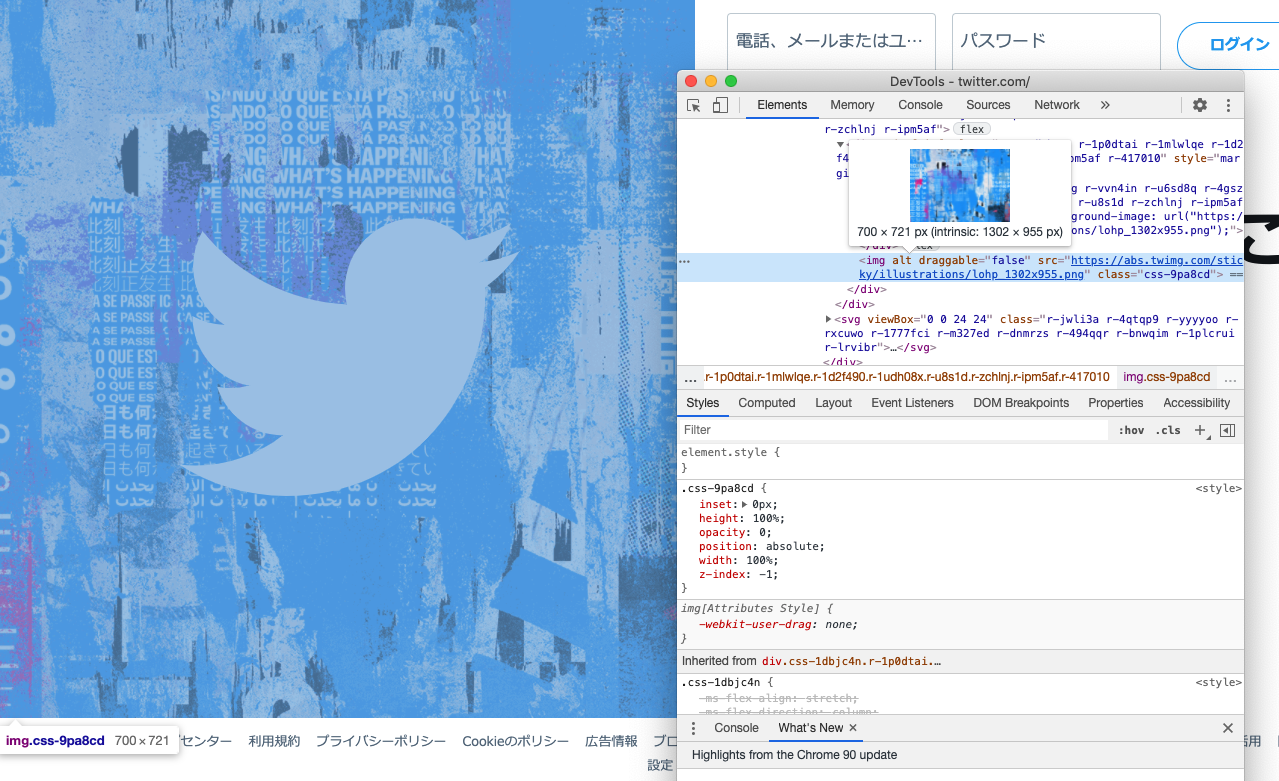1279x781 pixels.
Task: Open the <style> source link for .css-9pa8cd
Action: click(1218, 489)
